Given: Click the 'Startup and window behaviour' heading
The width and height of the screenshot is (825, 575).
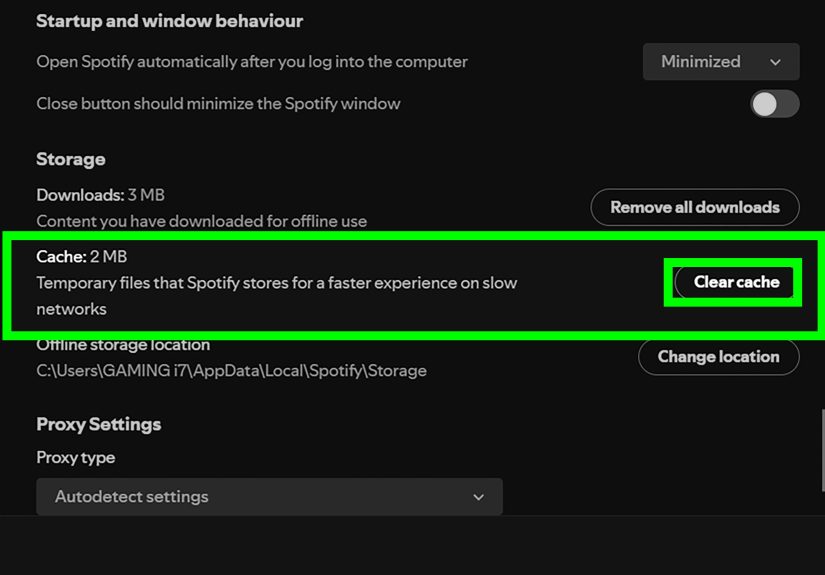Looking at the screenshot, I should point(169,21).
